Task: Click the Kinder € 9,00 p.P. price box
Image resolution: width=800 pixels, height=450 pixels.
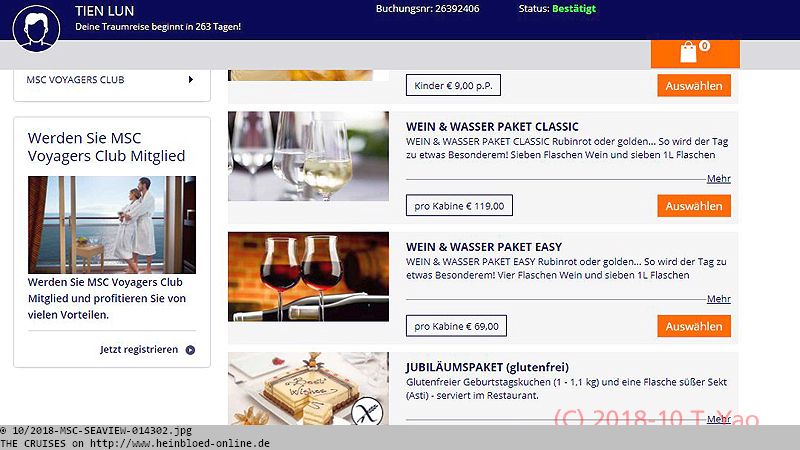Action: (453, 85)
